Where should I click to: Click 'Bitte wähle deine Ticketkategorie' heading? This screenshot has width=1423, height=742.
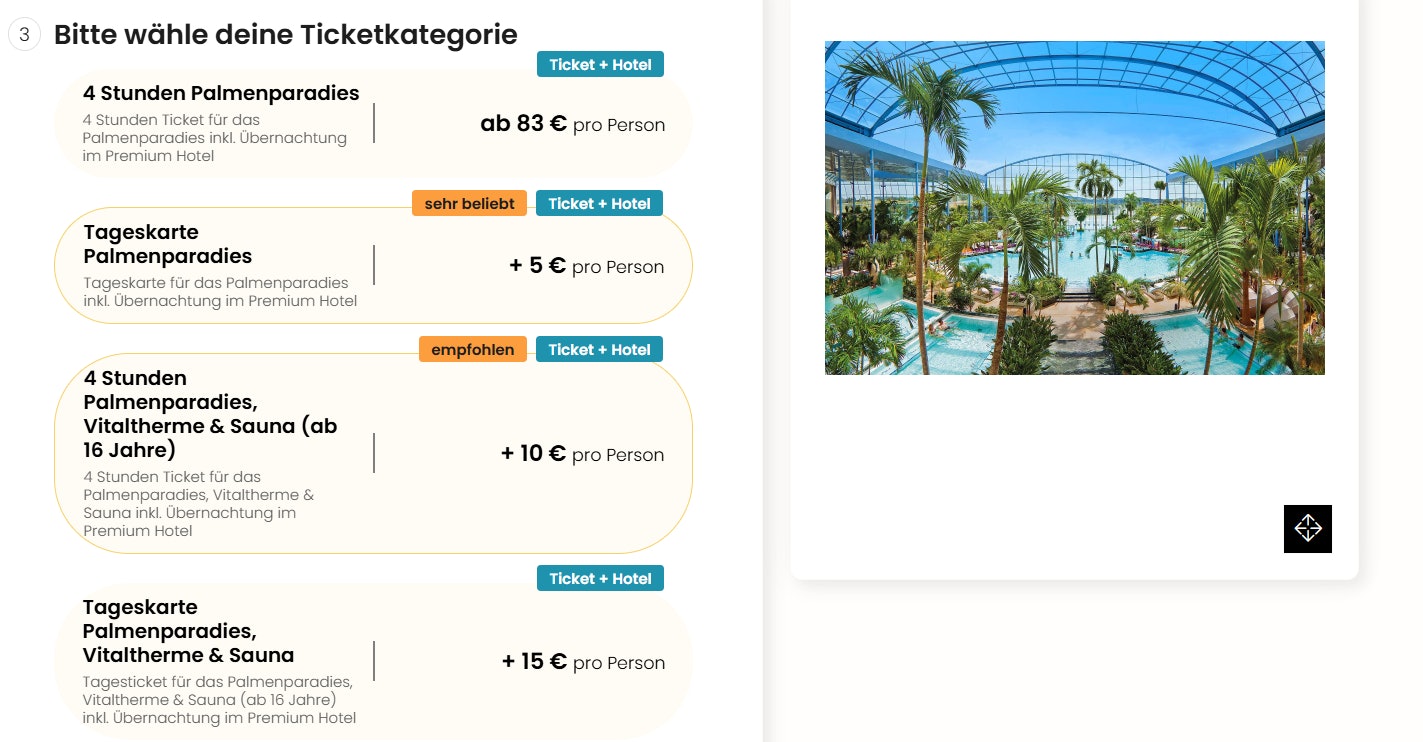pos(285,35)
